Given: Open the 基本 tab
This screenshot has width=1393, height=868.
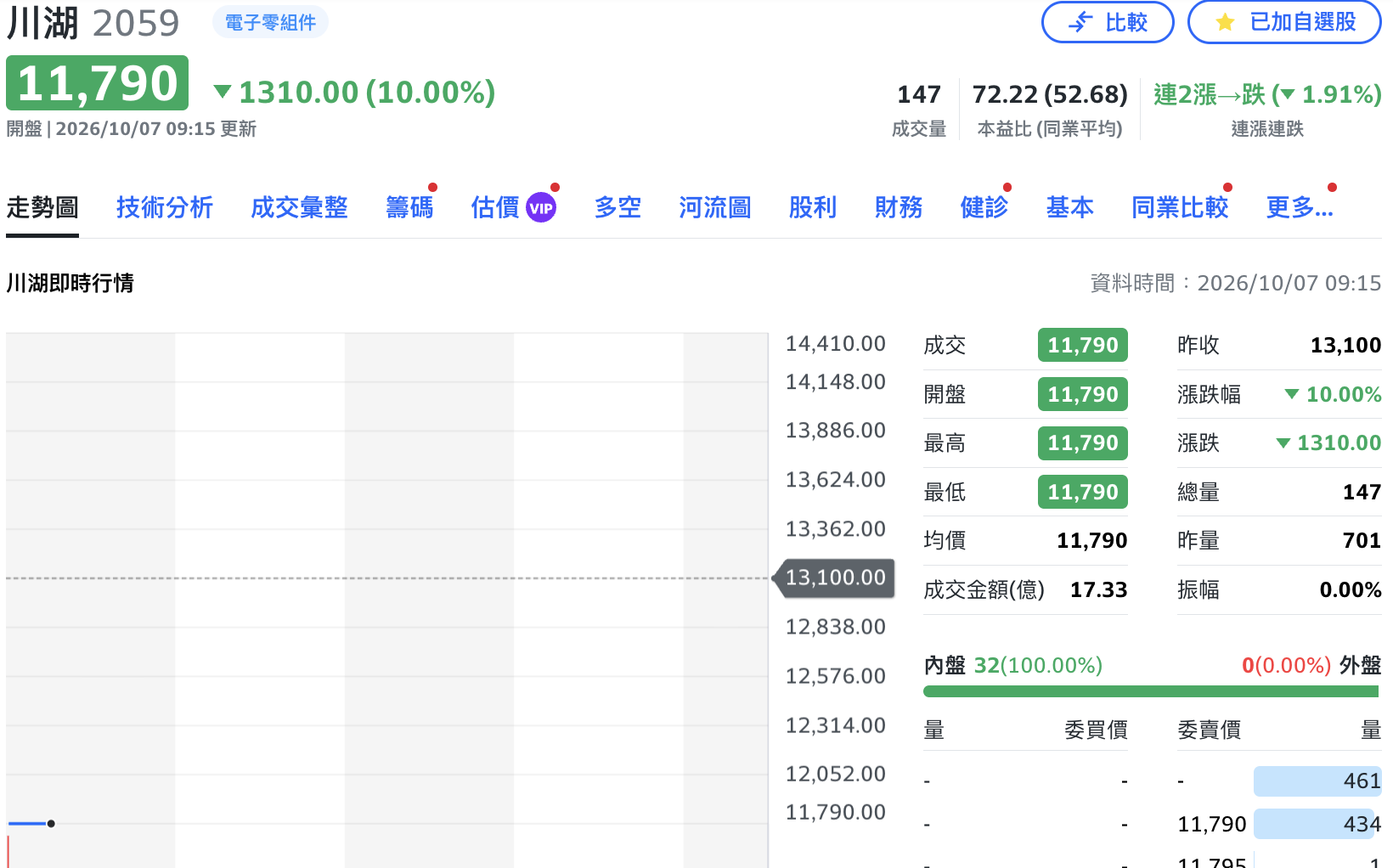Looking at the screenshot, I should [x=1070, y=207].
